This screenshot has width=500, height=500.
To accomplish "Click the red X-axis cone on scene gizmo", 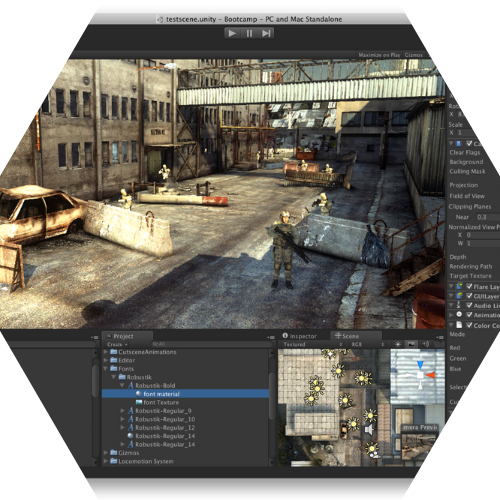I will (431, 375).
